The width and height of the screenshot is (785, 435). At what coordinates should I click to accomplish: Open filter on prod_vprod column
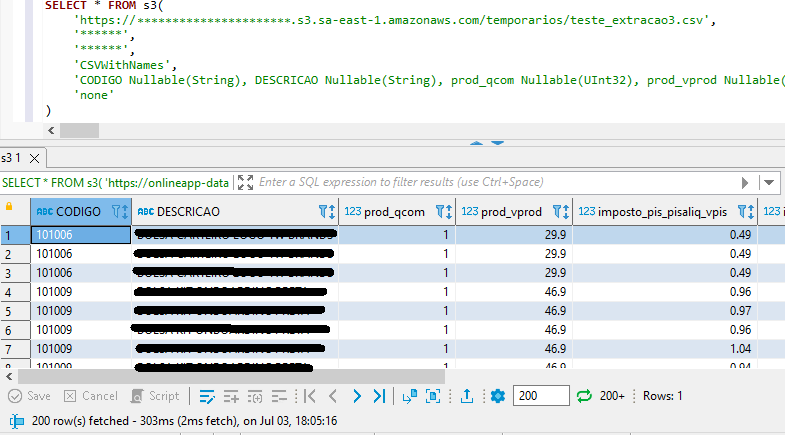click(x=557, y=212)
